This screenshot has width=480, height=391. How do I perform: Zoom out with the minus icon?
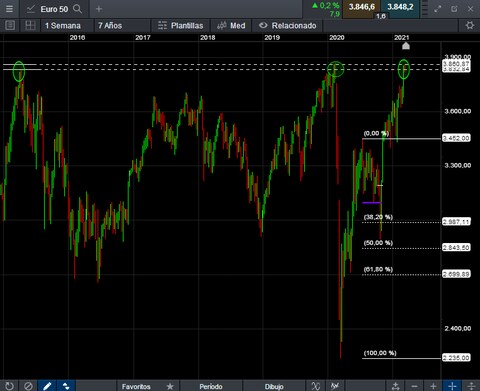tap(414, 386)
